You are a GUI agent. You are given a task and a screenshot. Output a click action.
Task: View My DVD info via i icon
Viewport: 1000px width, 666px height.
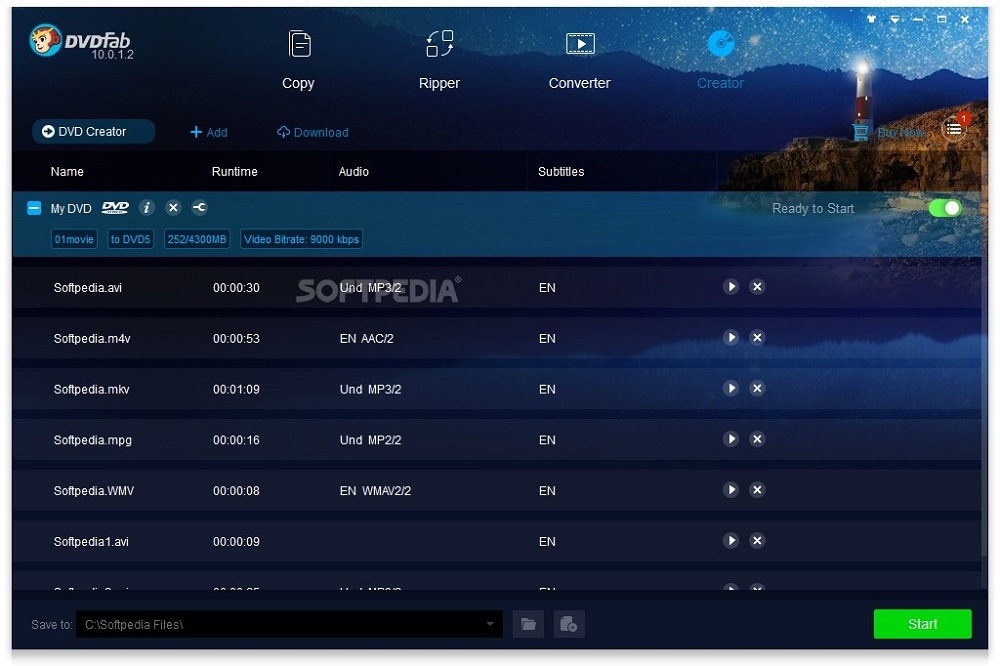click(146, 208)
